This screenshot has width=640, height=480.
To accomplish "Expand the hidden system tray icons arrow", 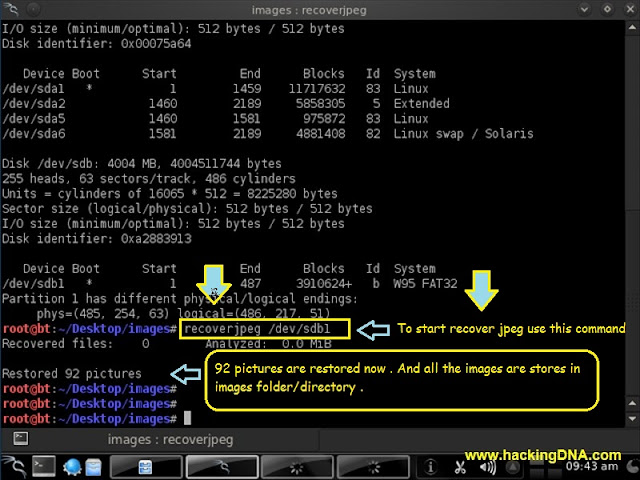I will 513,467.
